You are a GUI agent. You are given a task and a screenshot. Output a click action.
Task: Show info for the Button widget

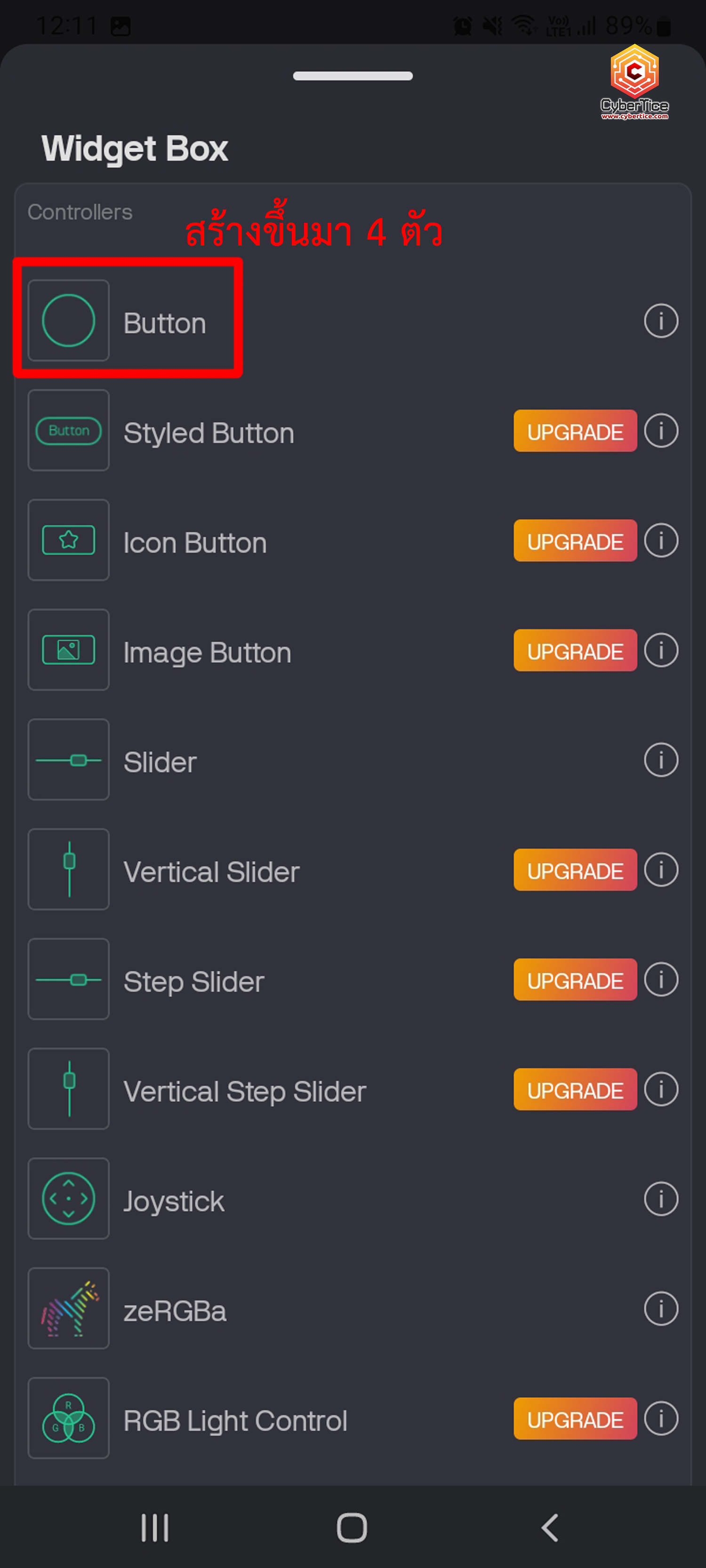click(660, 321)
